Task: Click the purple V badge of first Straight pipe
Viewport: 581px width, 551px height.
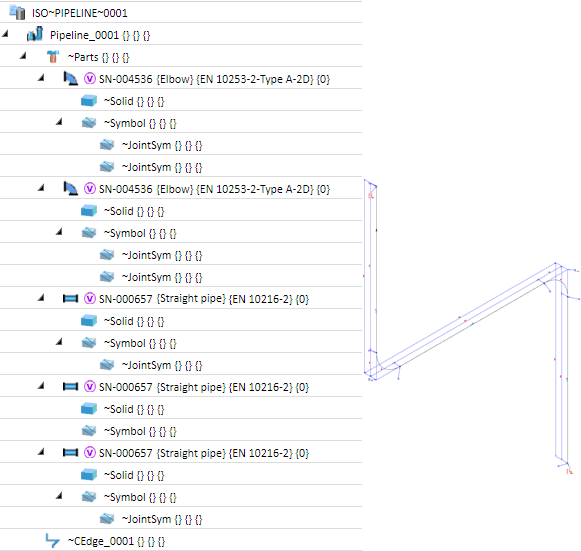Action: [x=89, y=298]
